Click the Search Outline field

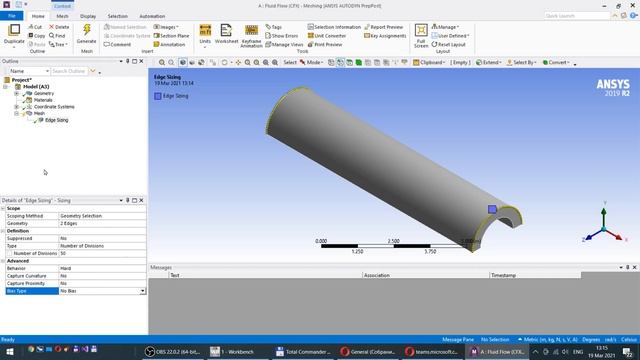pos(69,71)
